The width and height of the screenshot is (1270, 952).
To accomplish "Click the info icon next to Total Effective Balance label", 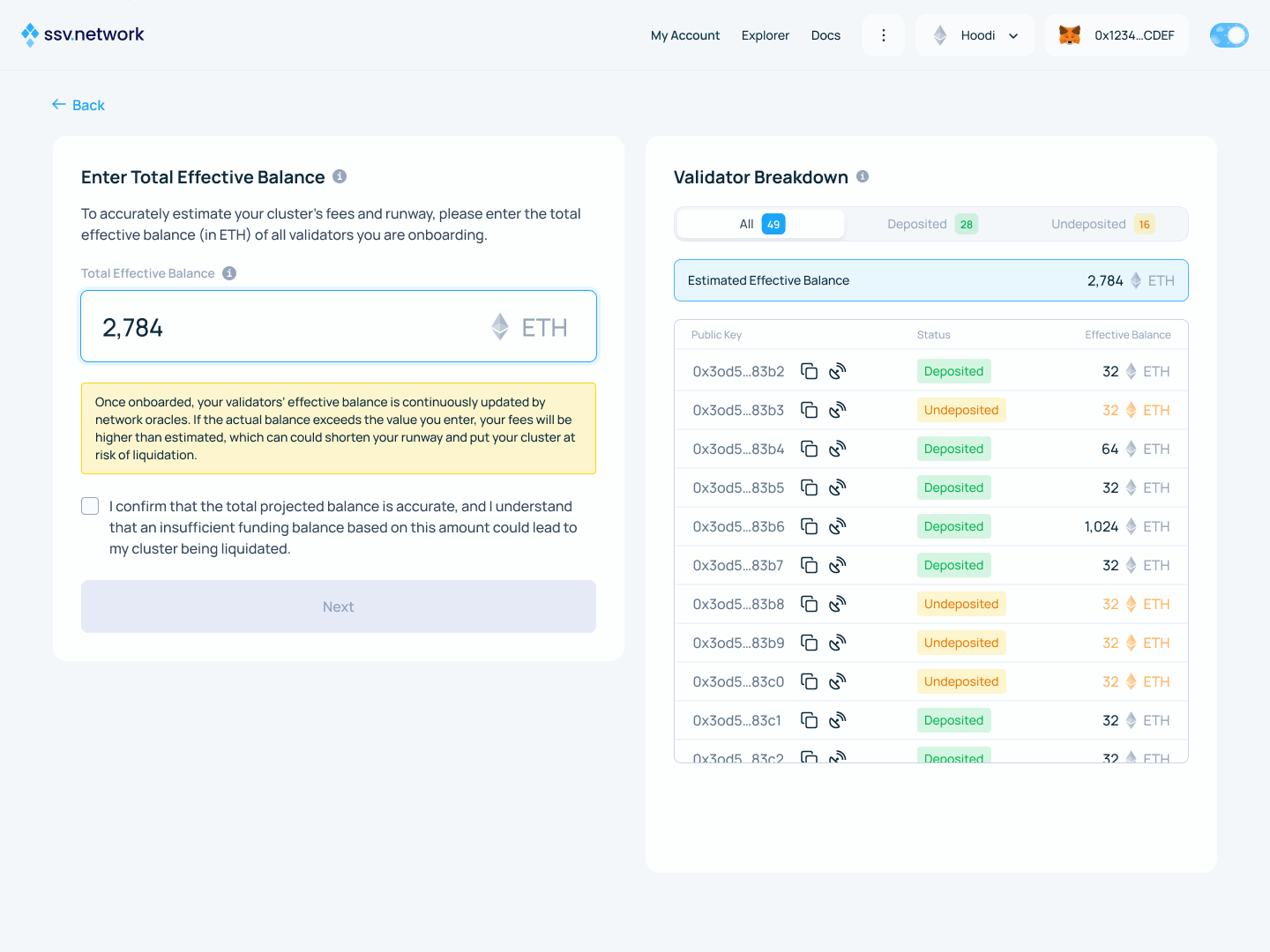I will coord(229,273).
